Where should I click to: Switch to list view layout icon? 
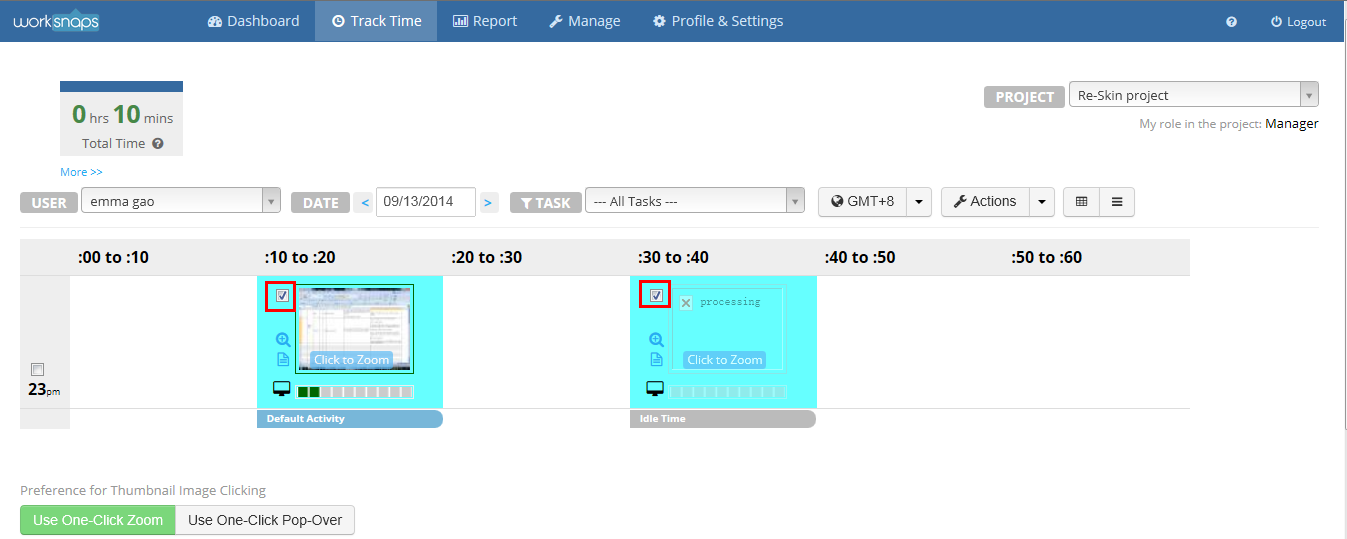point(1116,202)
